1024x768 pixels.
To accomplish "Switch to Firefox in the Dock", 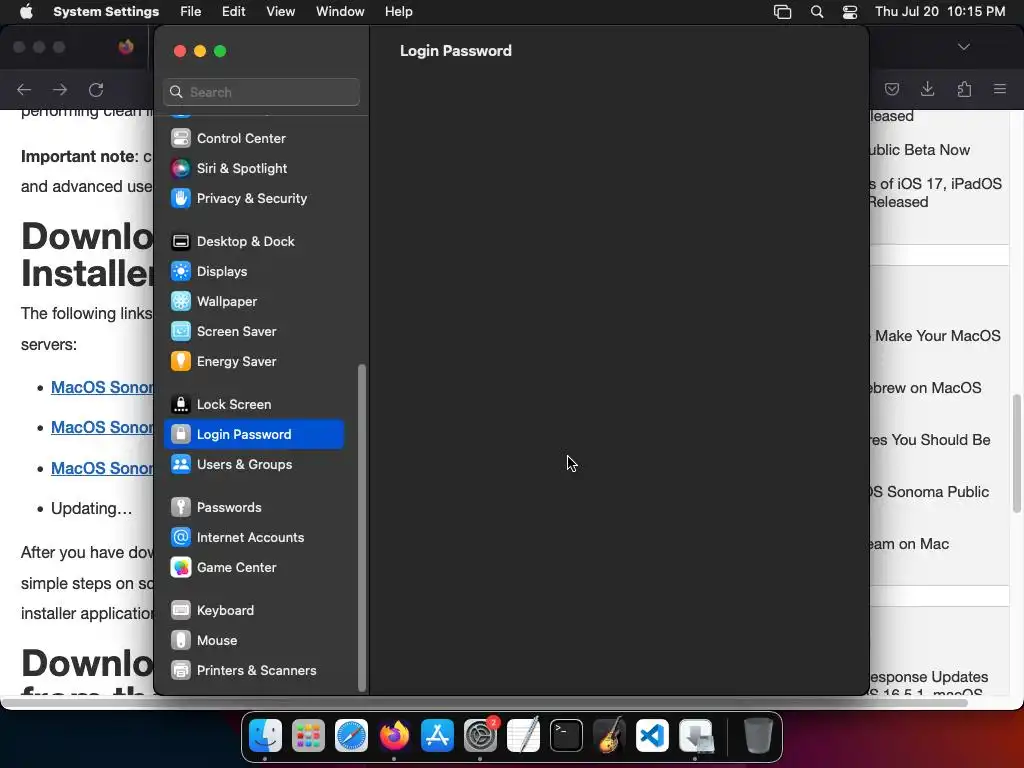I will tap(394, 736).
